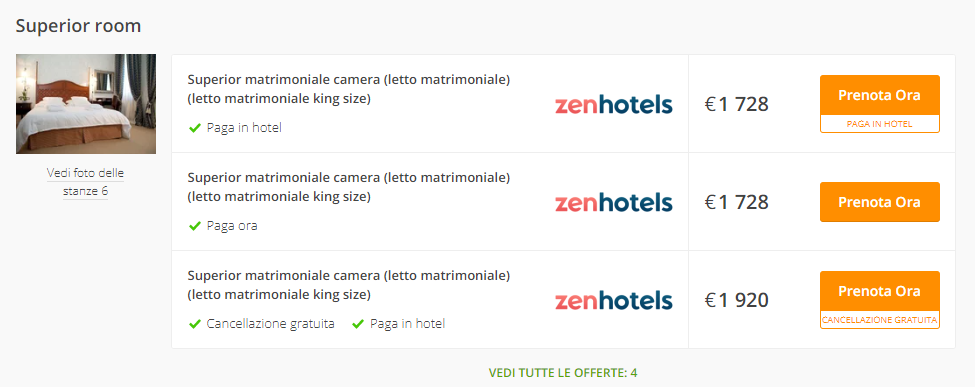
Task: Click Prenota Ora for the €1 920 offer
Action: coord(879,291)
